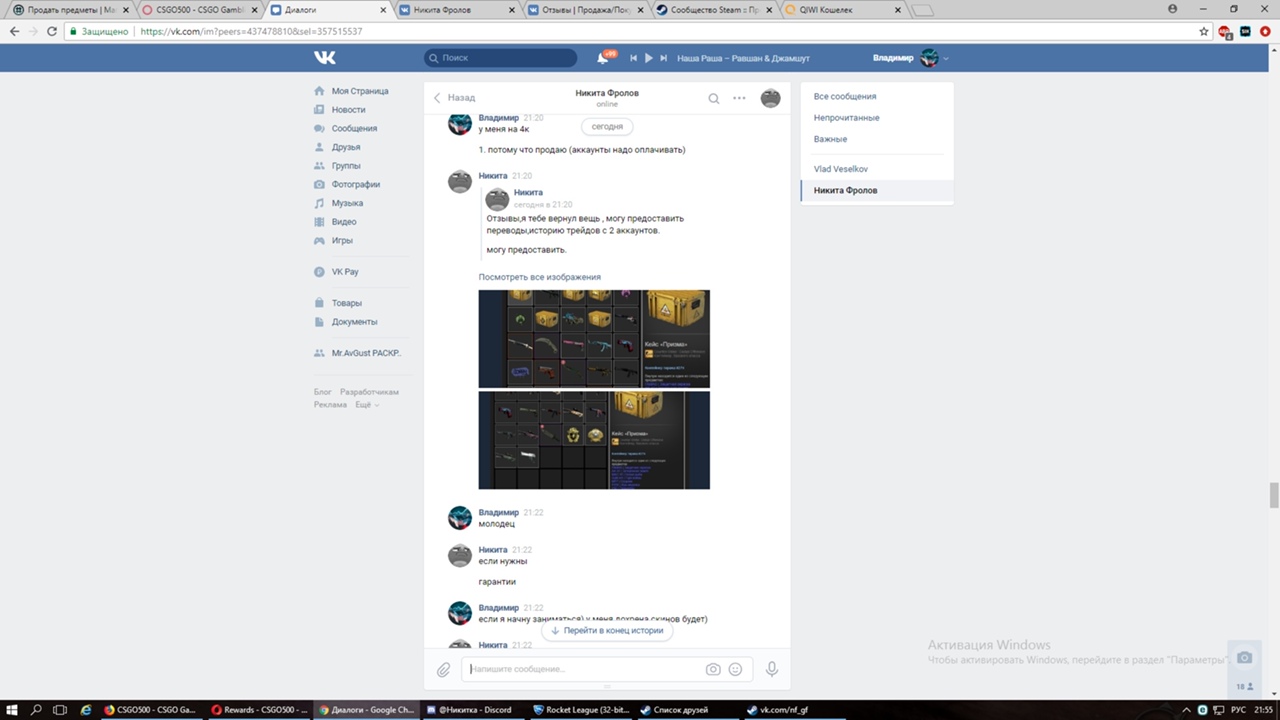Expand the Владимир profile dropdown menu
Image resolution: width=1280 pixels, height=720 pixels.
click(945, 58)
